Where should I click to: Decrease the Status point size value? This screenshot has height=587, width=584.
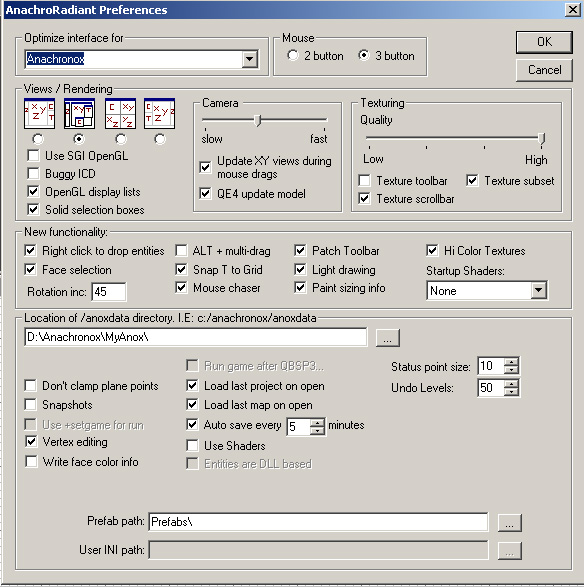[x=511, y=370]
